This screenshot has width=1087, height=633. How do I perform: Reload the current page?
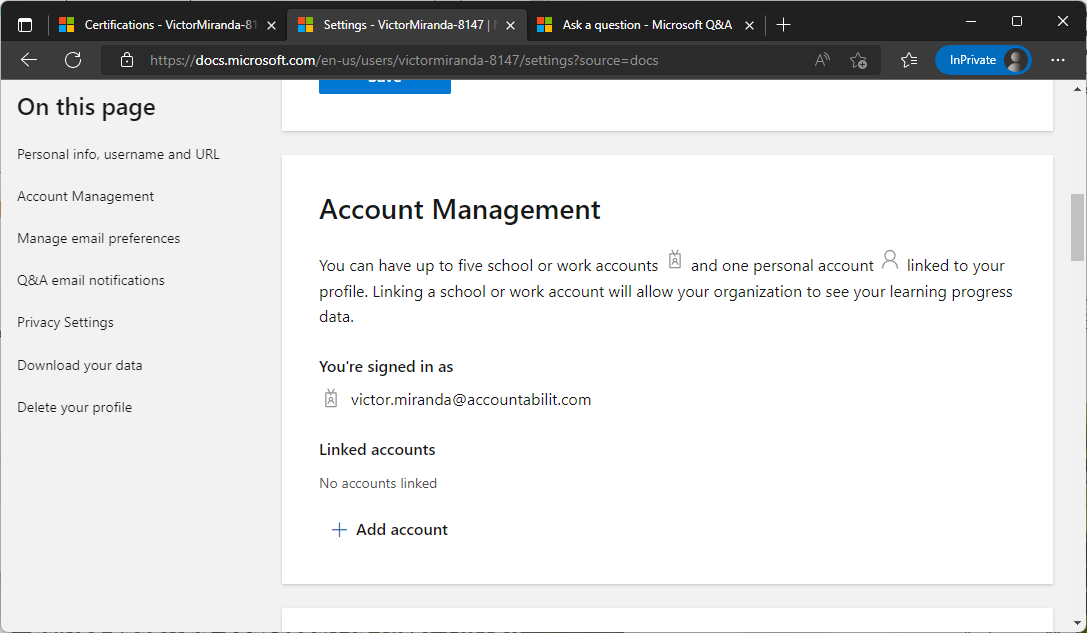click(x=72, y=60)
